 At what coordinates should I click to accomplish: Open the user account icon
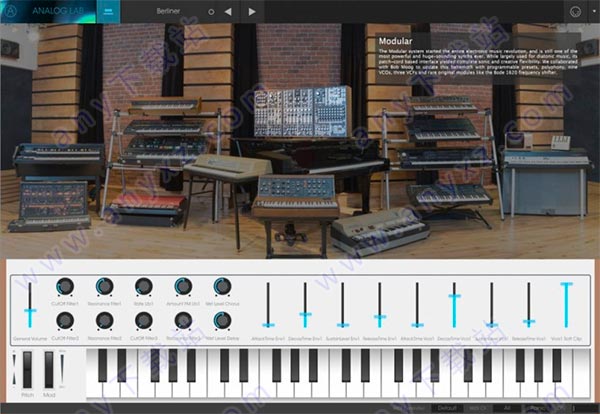click(x=575, y=12)
